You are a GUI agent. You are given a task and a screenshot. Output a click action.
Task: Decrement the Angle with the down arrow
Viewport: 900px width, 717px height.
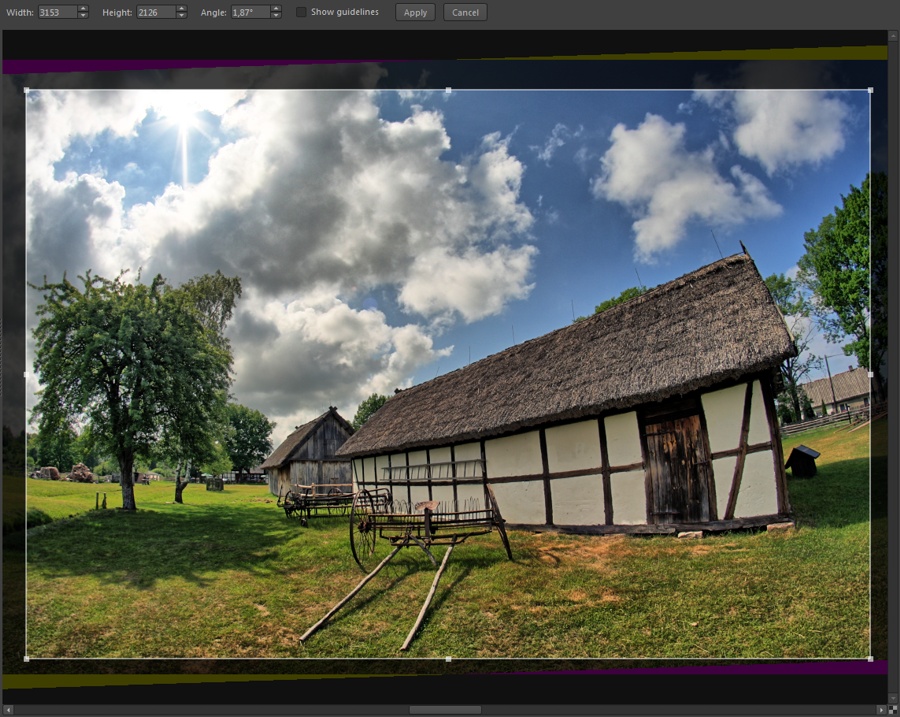276,15
